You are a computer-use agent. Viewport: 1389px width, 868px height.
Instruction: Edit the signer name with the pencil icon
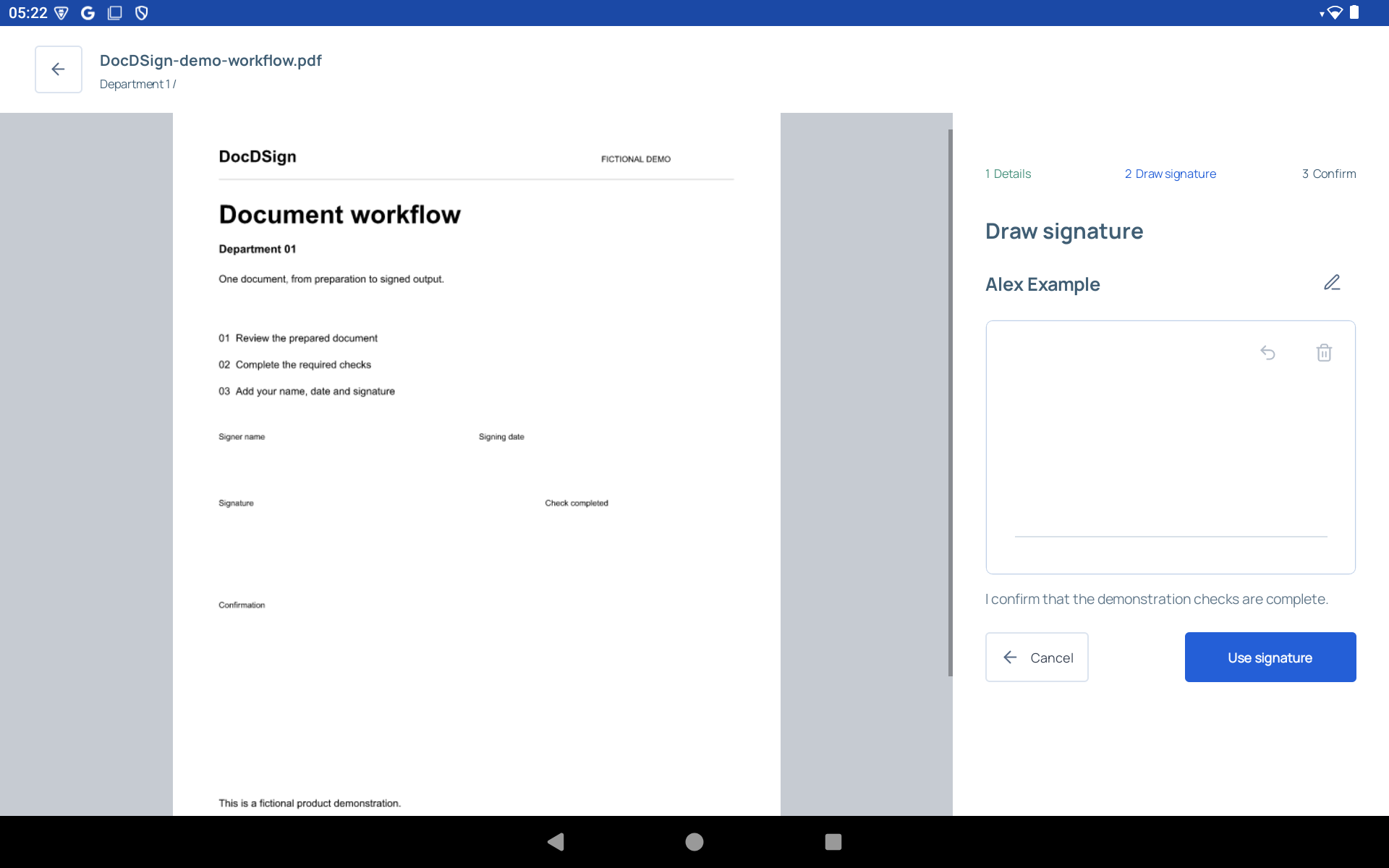point(1332,283)
